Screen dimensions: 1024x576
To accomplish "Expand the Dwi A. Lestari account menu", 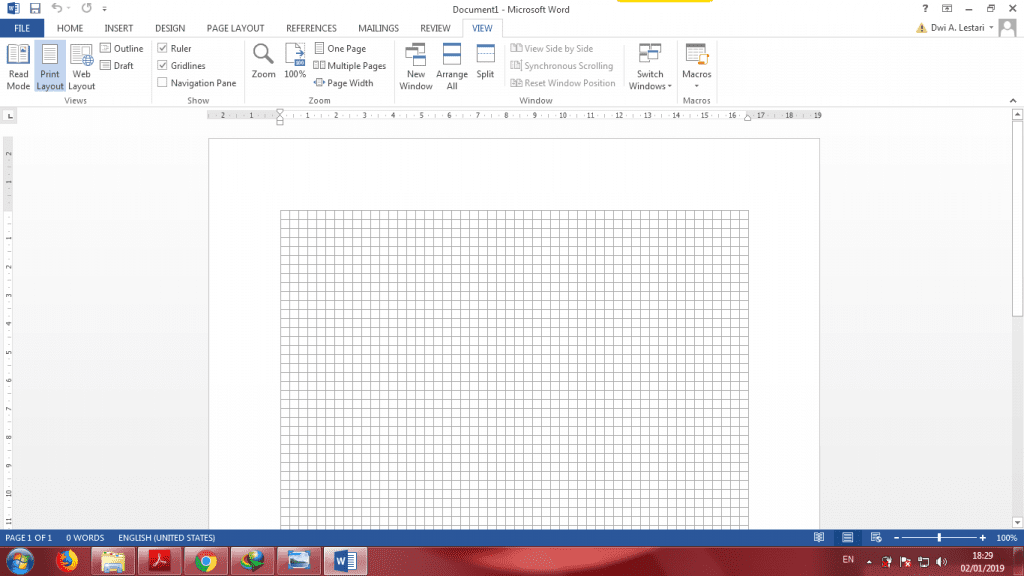I will [x=991, y=28].
